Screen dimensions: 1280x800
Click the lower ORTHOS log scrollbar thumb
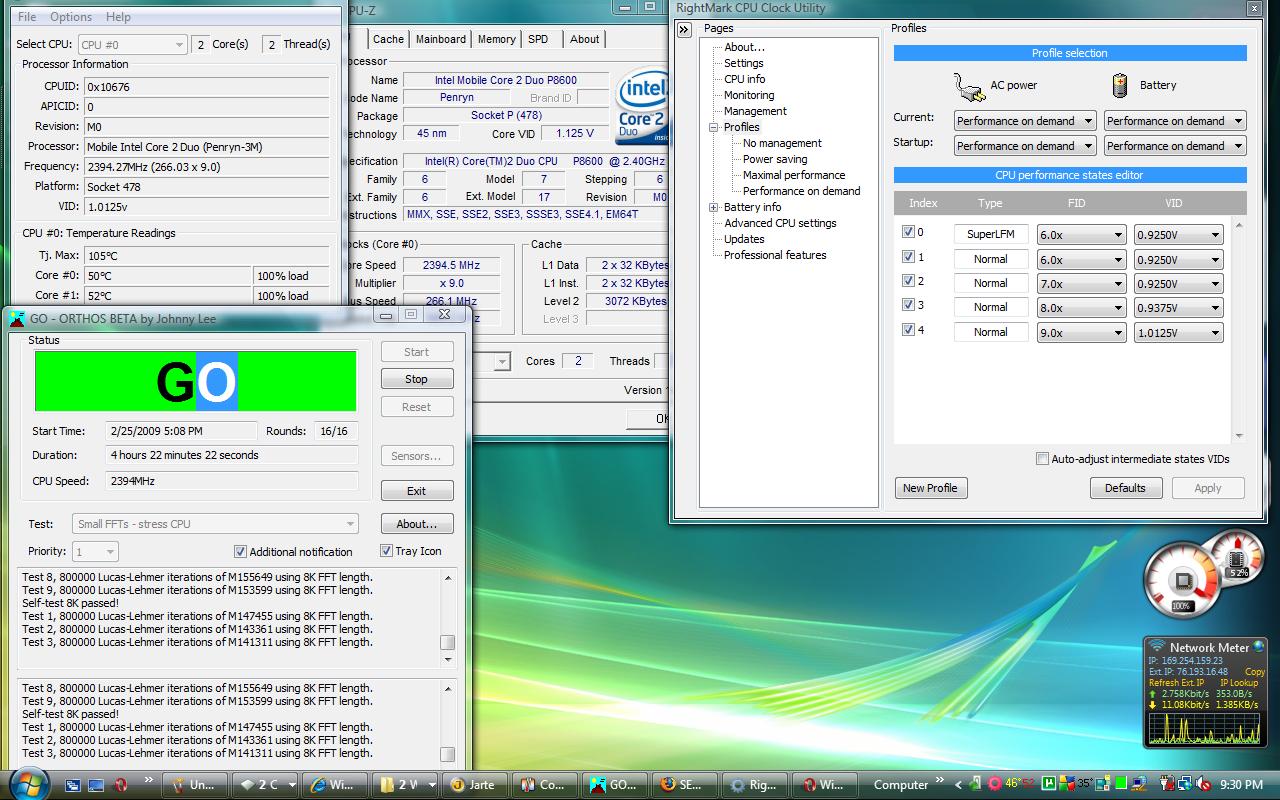448,754
